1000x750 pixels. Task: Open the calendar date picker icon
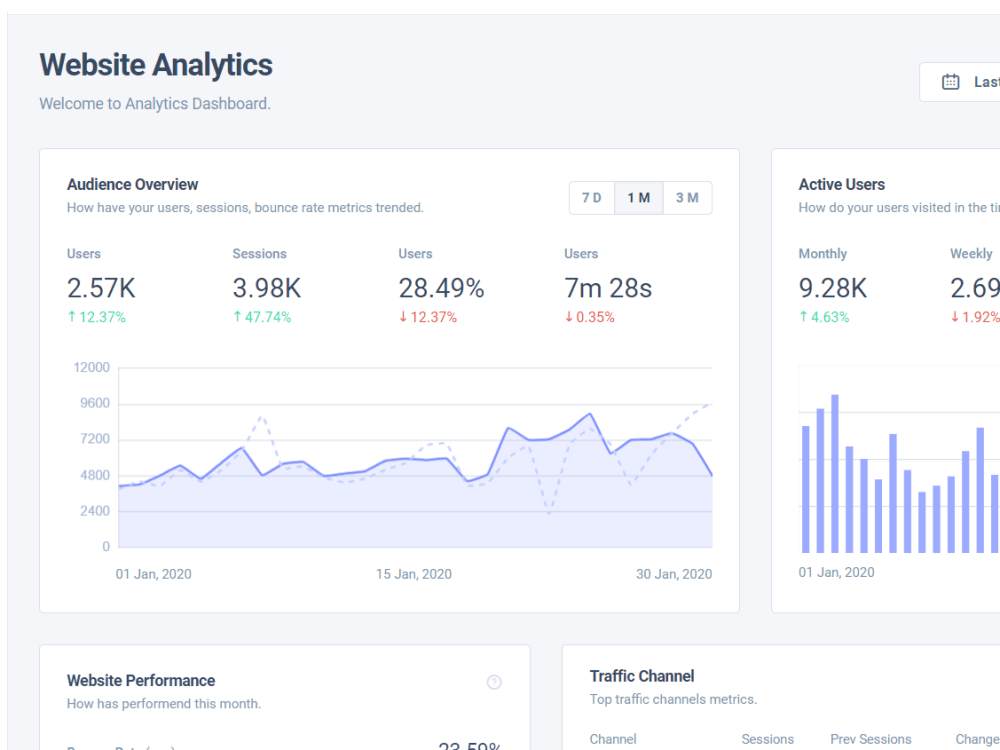point(951,81)
